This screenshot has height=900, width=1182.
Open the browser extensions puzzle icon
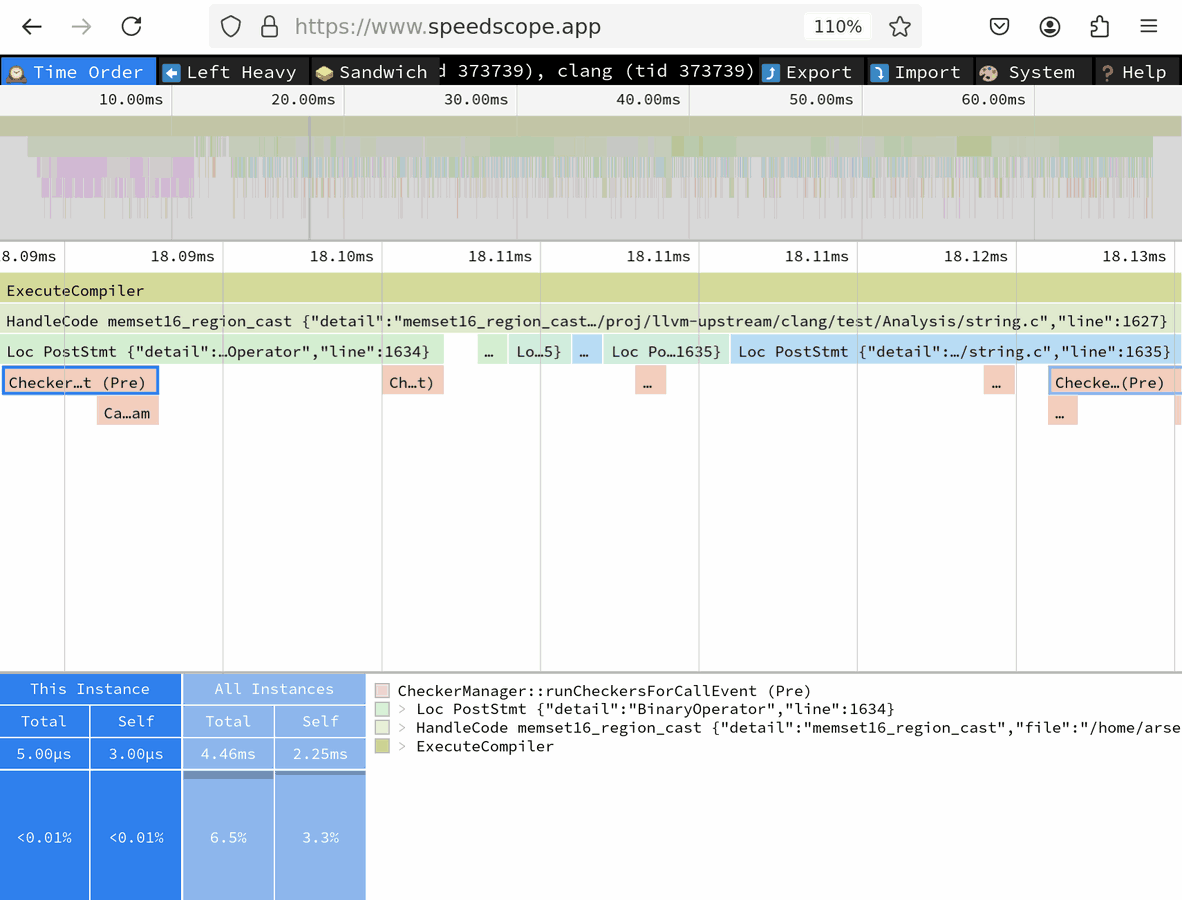point(1099,27)
